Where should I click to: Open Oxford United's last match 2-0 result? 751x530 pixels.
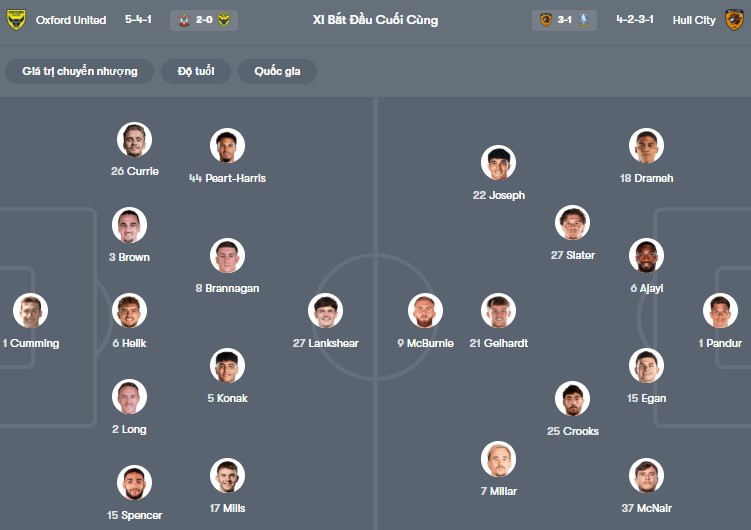coord(204,20)
